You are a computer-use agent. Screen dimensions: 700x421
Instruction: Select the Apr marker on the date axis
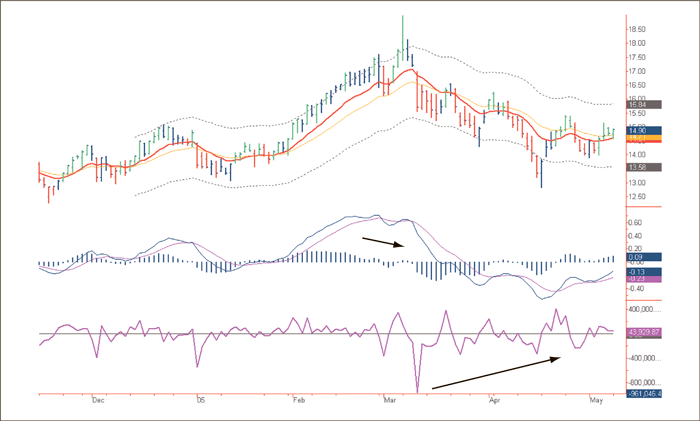(493, 399)
